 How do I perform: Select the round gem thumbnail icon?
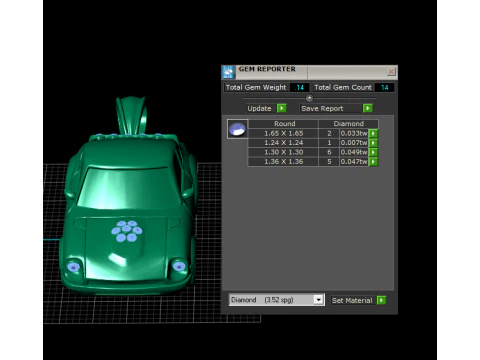click(237, 129)
